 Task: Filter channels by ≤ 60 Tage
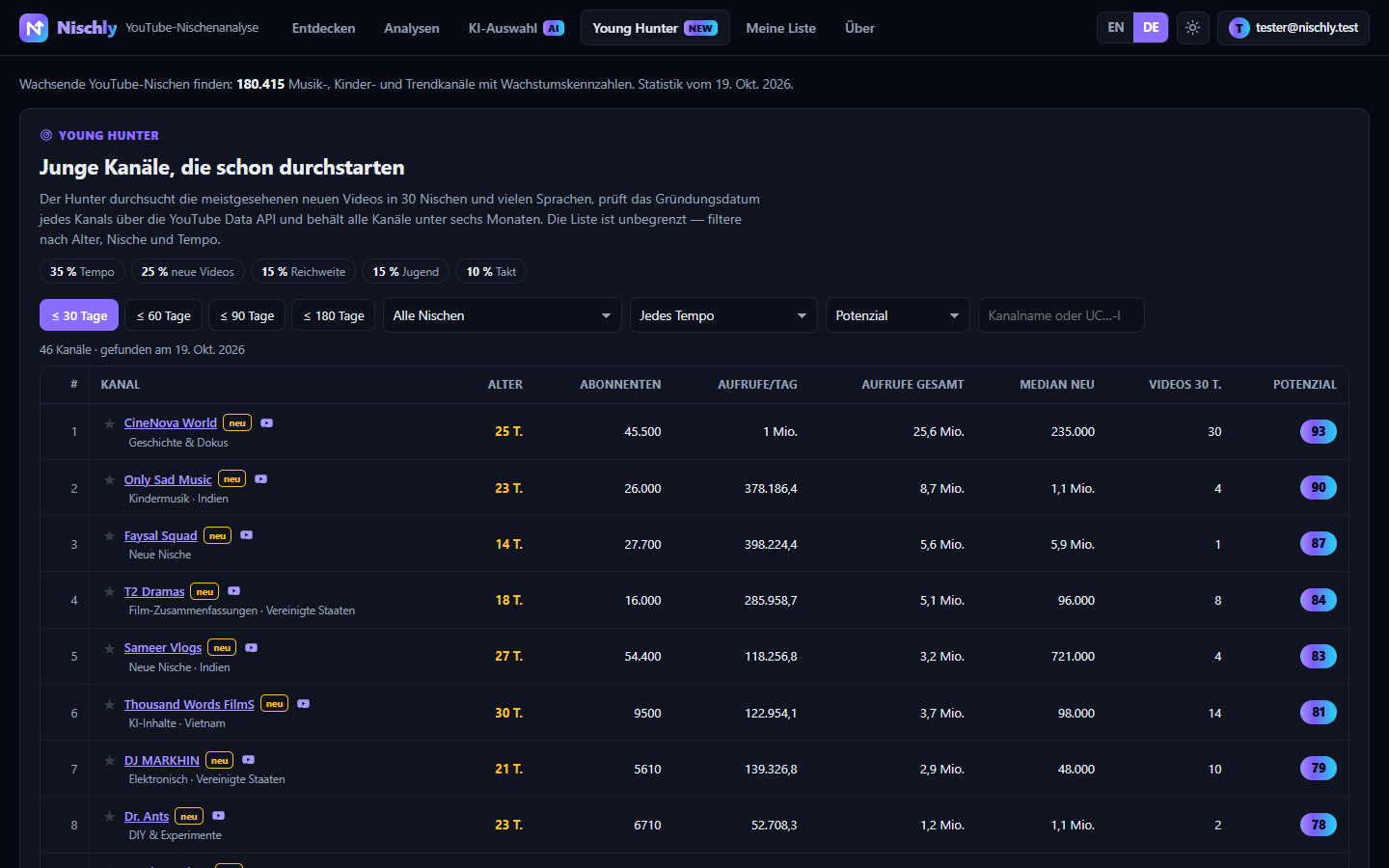[x=164, y=315]
